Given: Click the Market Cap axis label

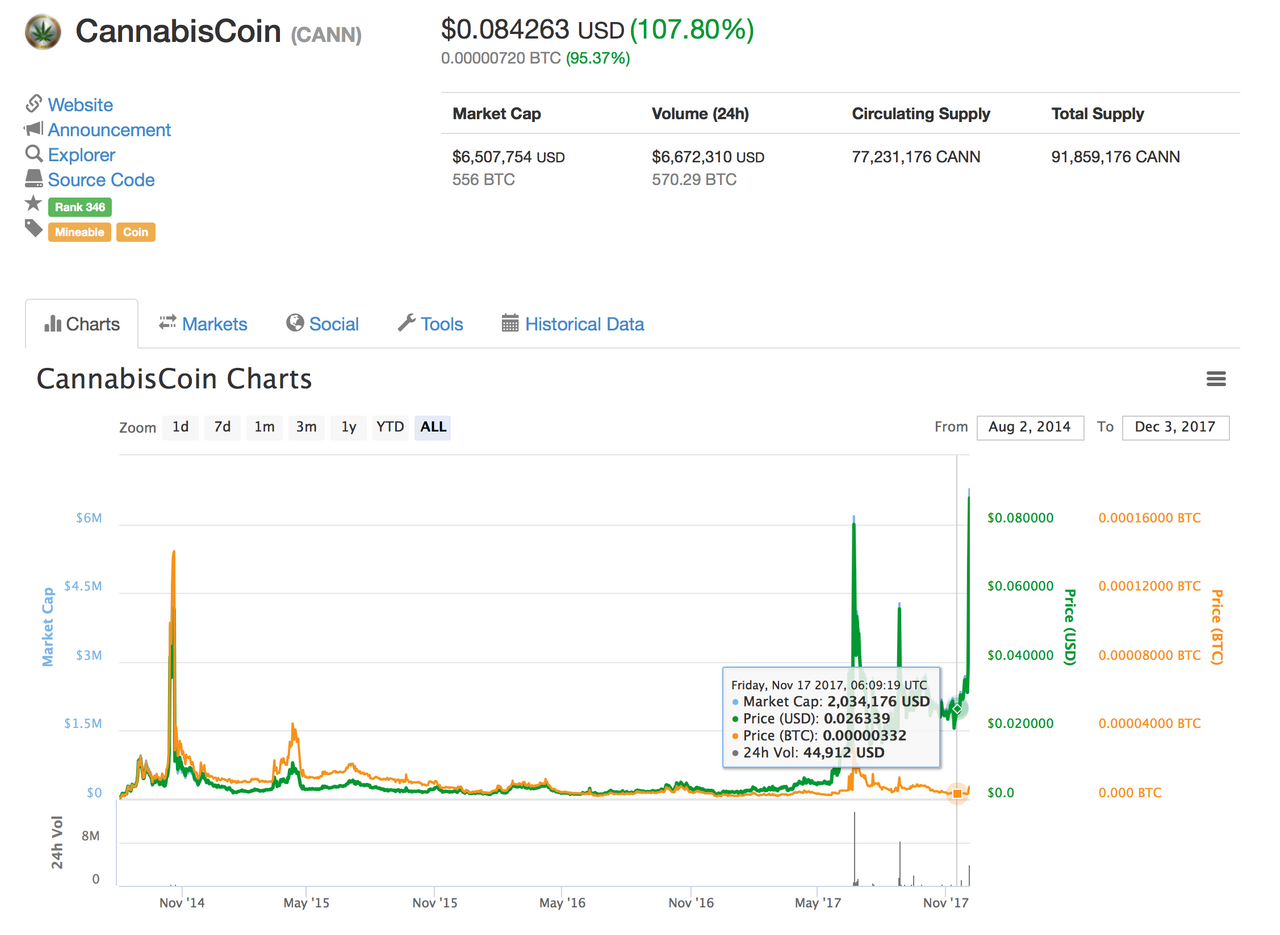Looking at the screenshot, I should (47, 627).
